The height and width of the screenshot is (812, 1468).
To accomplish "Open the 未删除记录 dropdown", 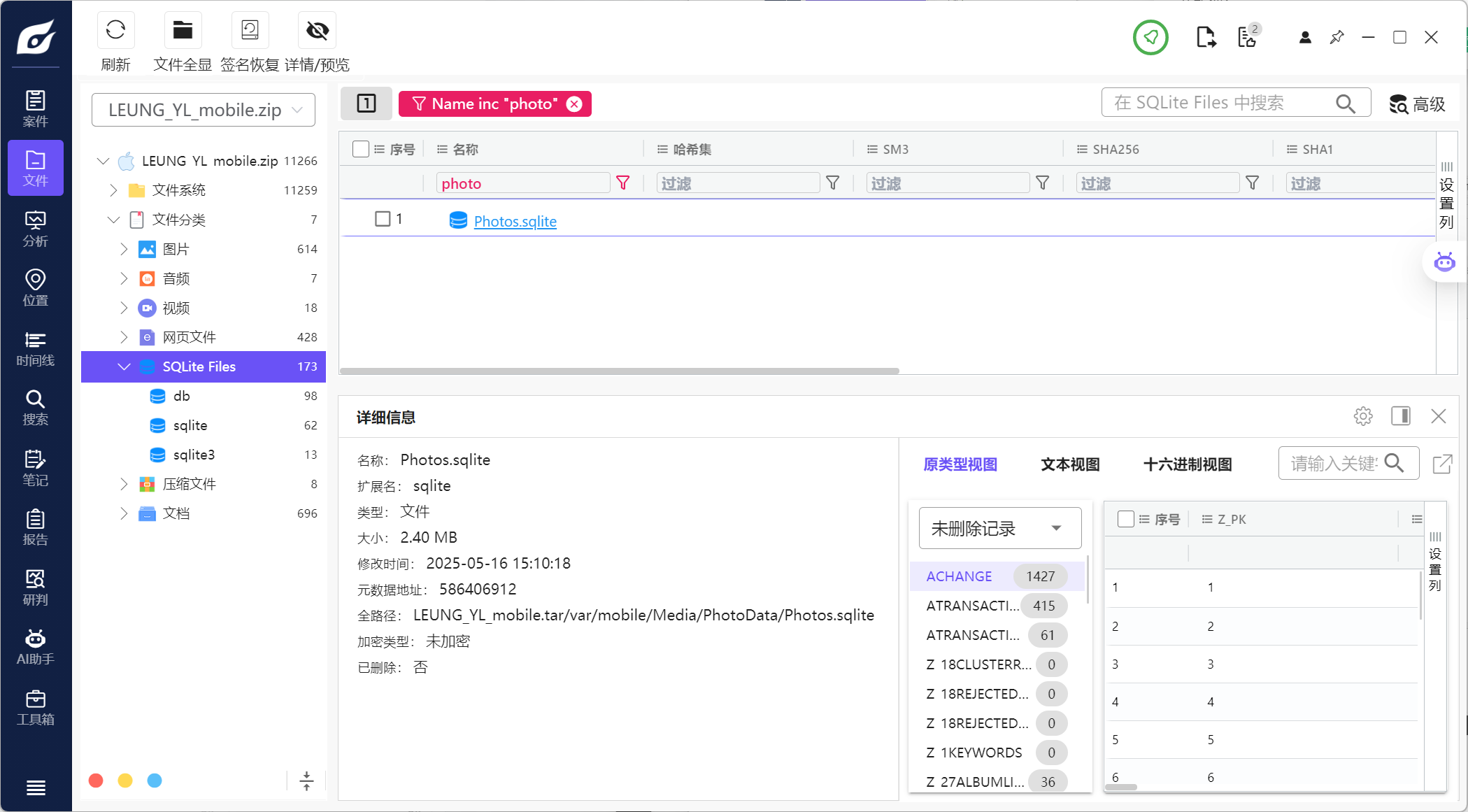I will [999, 528].
